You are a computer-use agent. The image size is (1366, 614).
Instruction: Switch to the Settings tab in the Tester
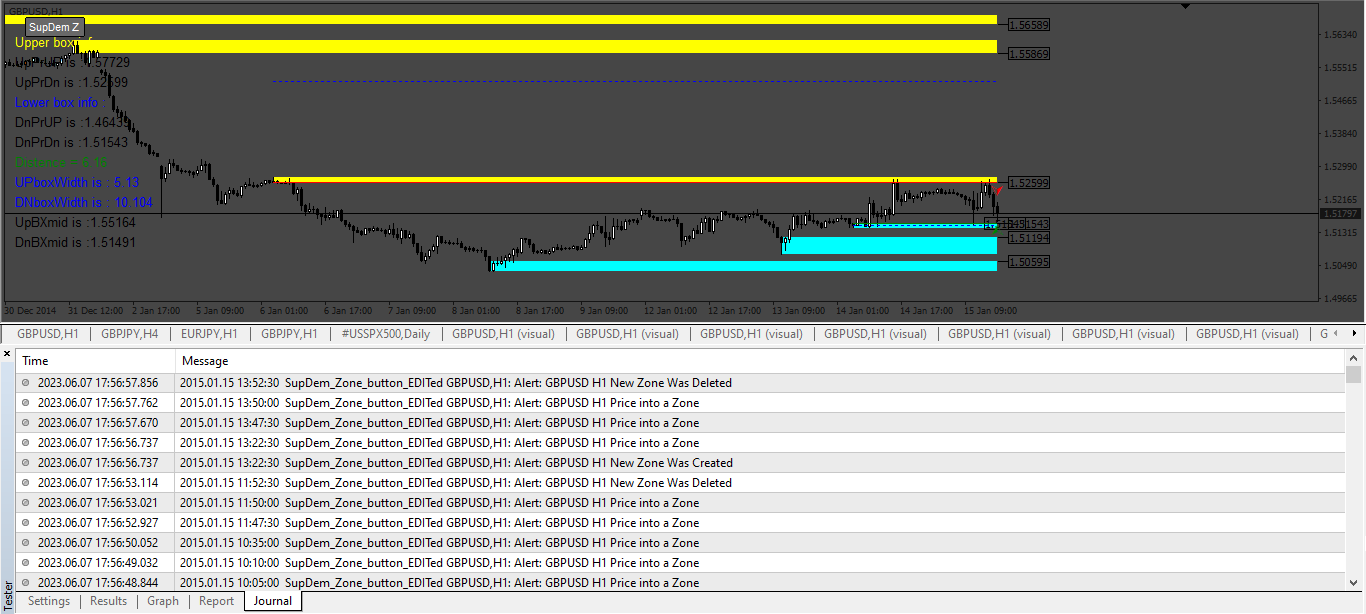[x=49, y=601]
